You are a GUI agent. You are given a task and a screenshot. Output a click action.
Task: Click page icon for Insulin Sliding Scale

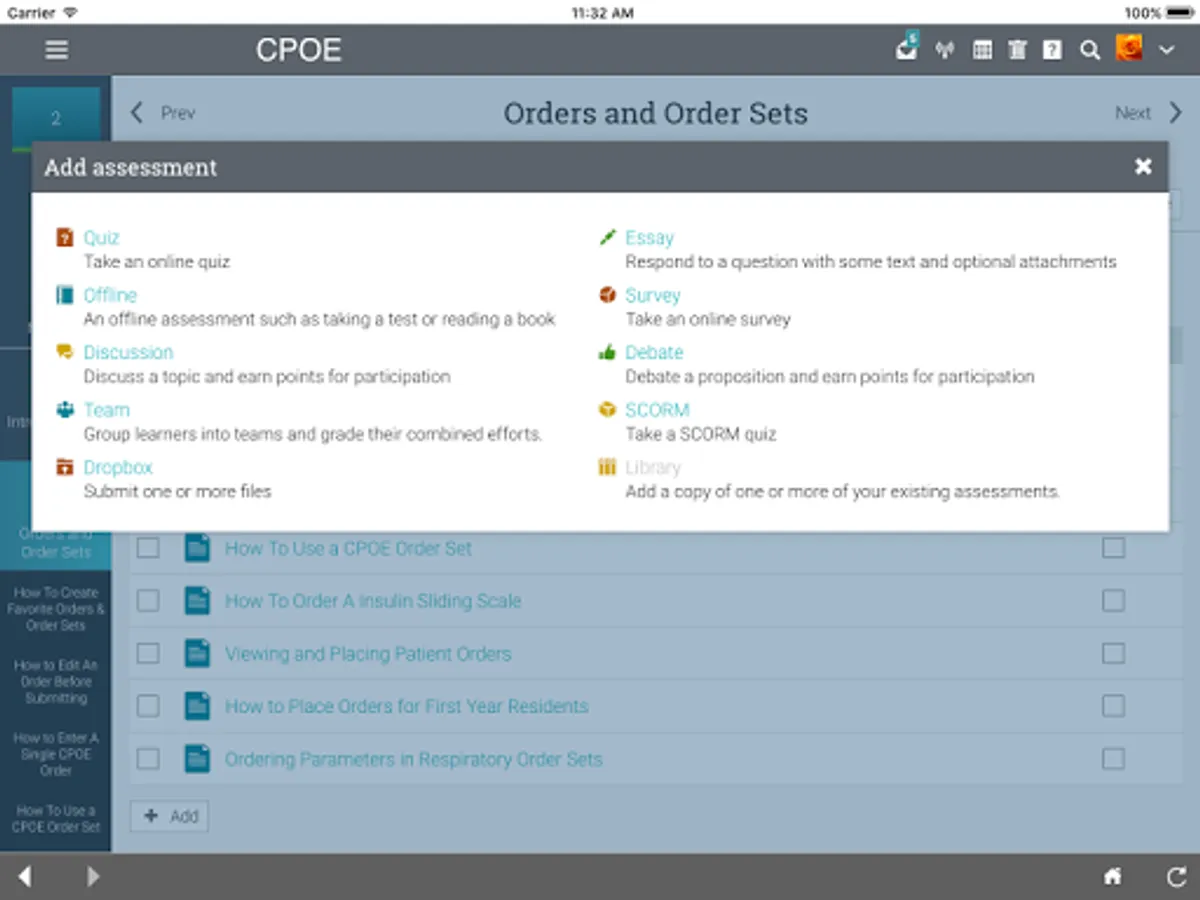(198, 601)
